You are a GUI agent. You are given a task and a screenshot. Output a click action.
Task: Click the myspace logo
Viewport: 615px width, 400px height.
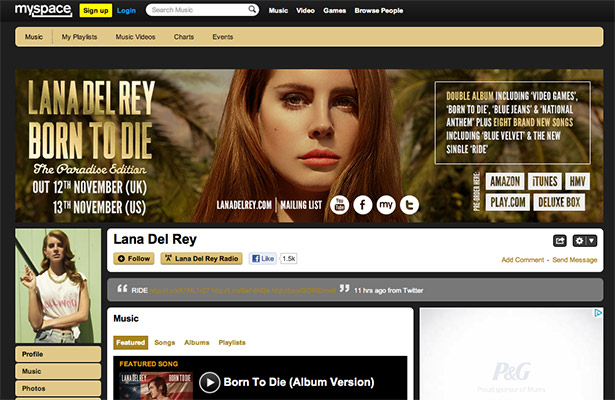click(x=44, y=10)
